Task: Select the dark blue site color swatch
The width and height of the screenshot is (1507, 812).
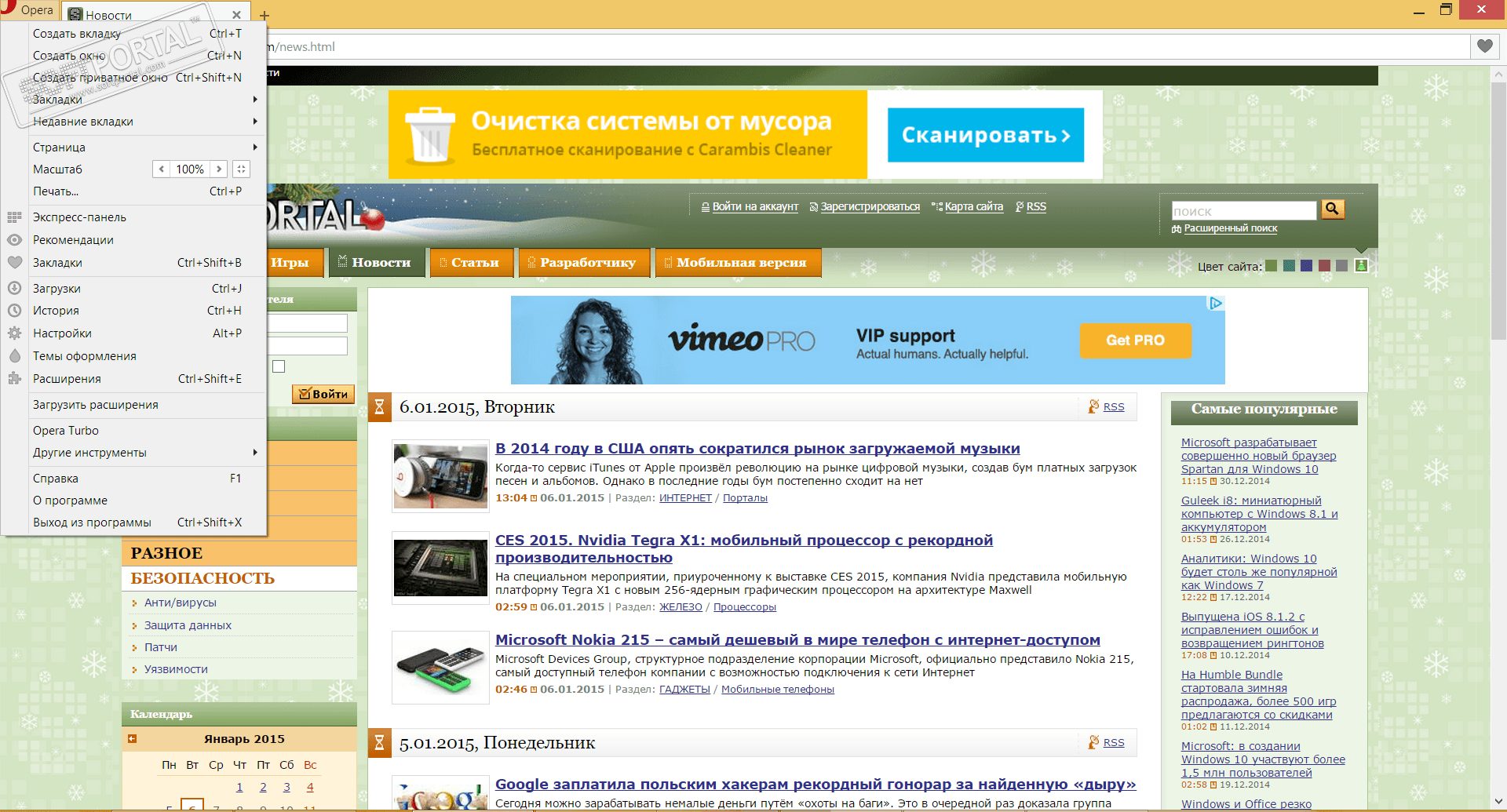Action: [1306, 266]
